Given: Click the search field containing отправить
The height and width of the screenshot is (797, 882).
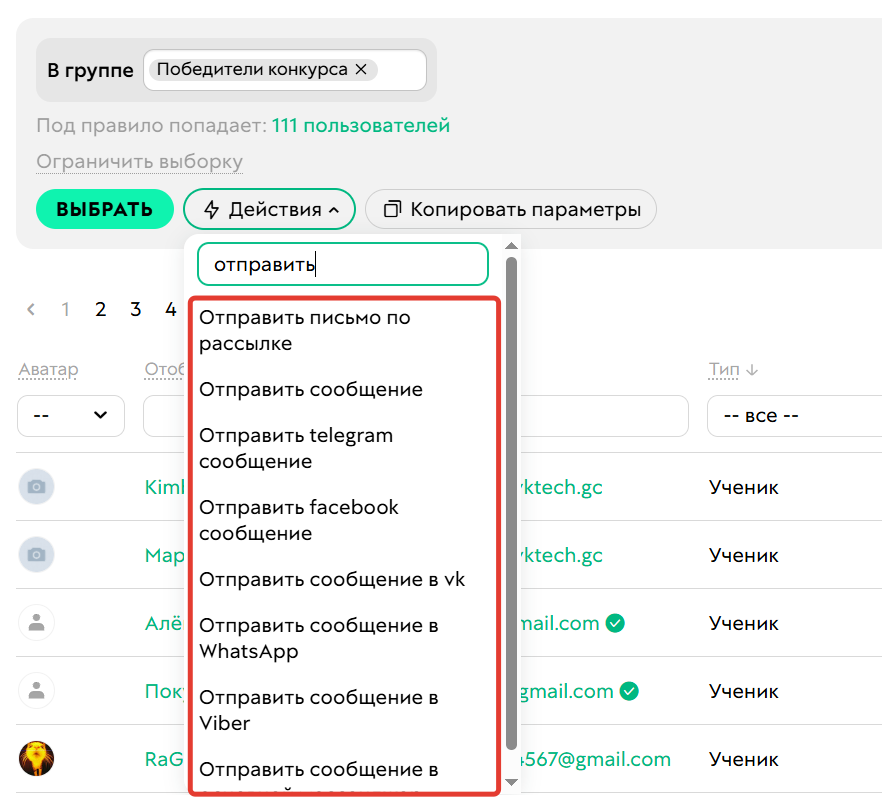Looking at the screenshot, I should [343, 263].
